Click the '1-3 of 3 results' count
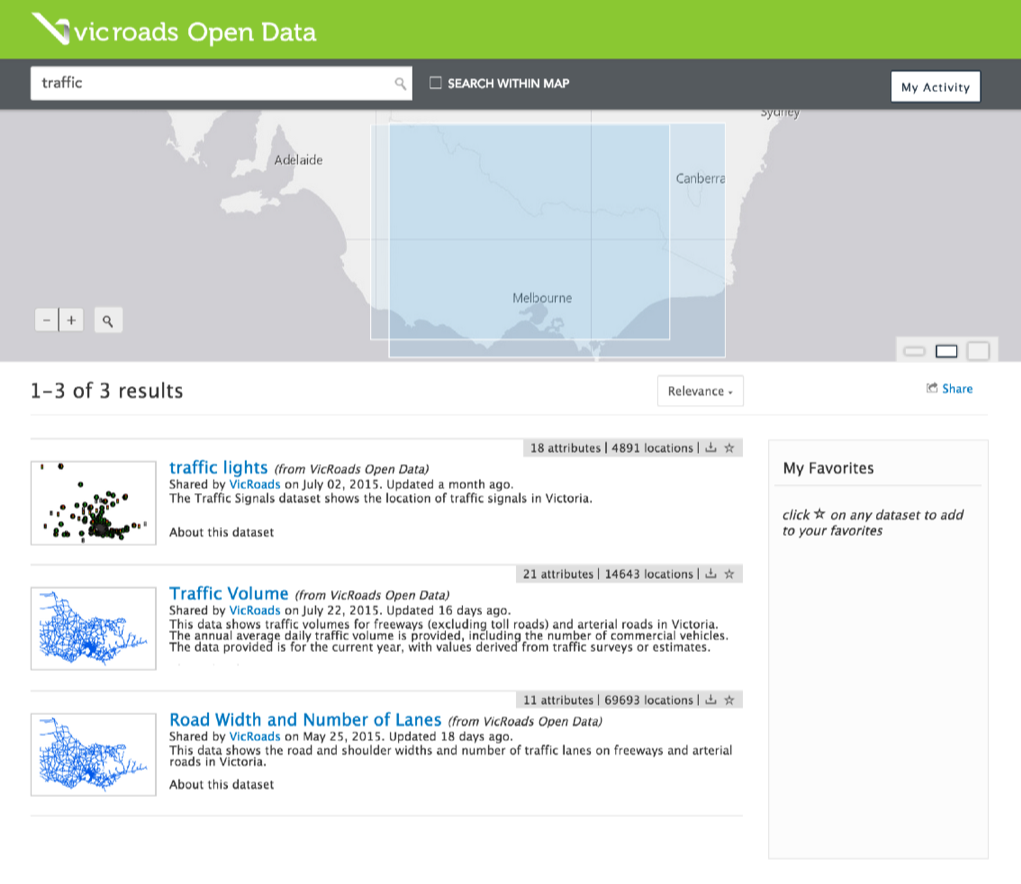 [107, 391]
